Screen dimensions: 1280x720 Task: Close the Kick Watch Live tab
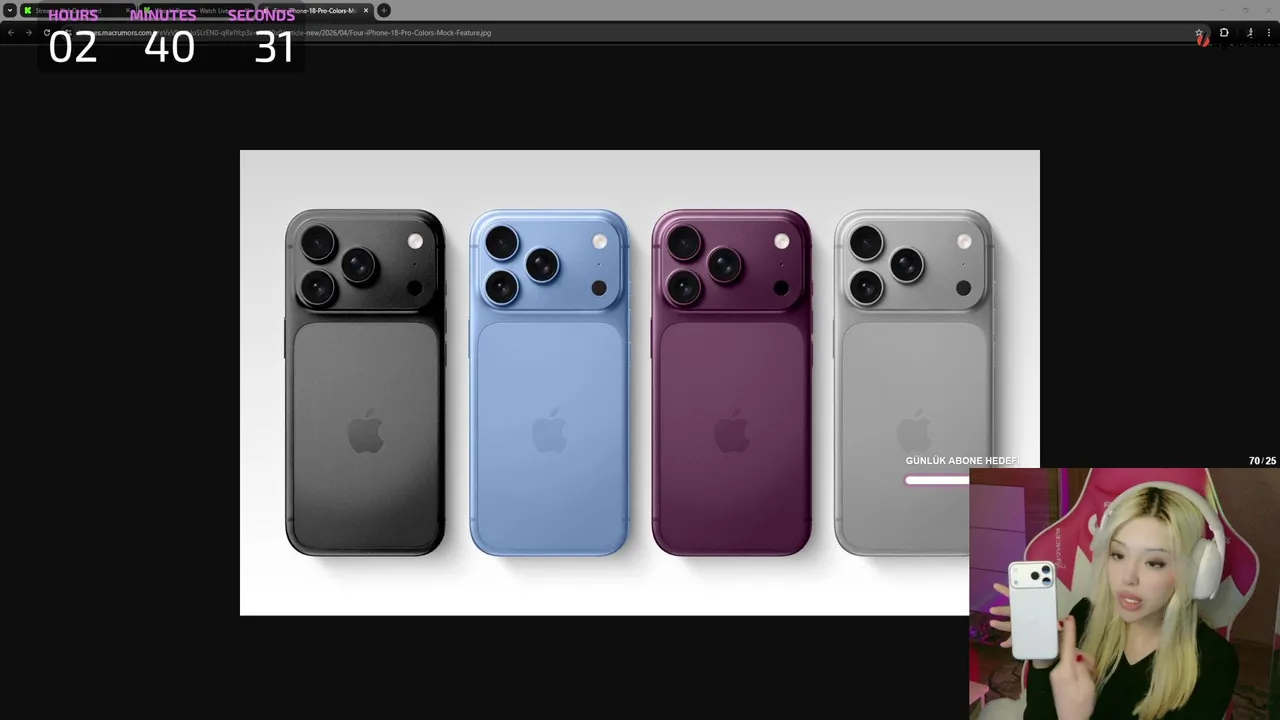[x=249, y=11]
